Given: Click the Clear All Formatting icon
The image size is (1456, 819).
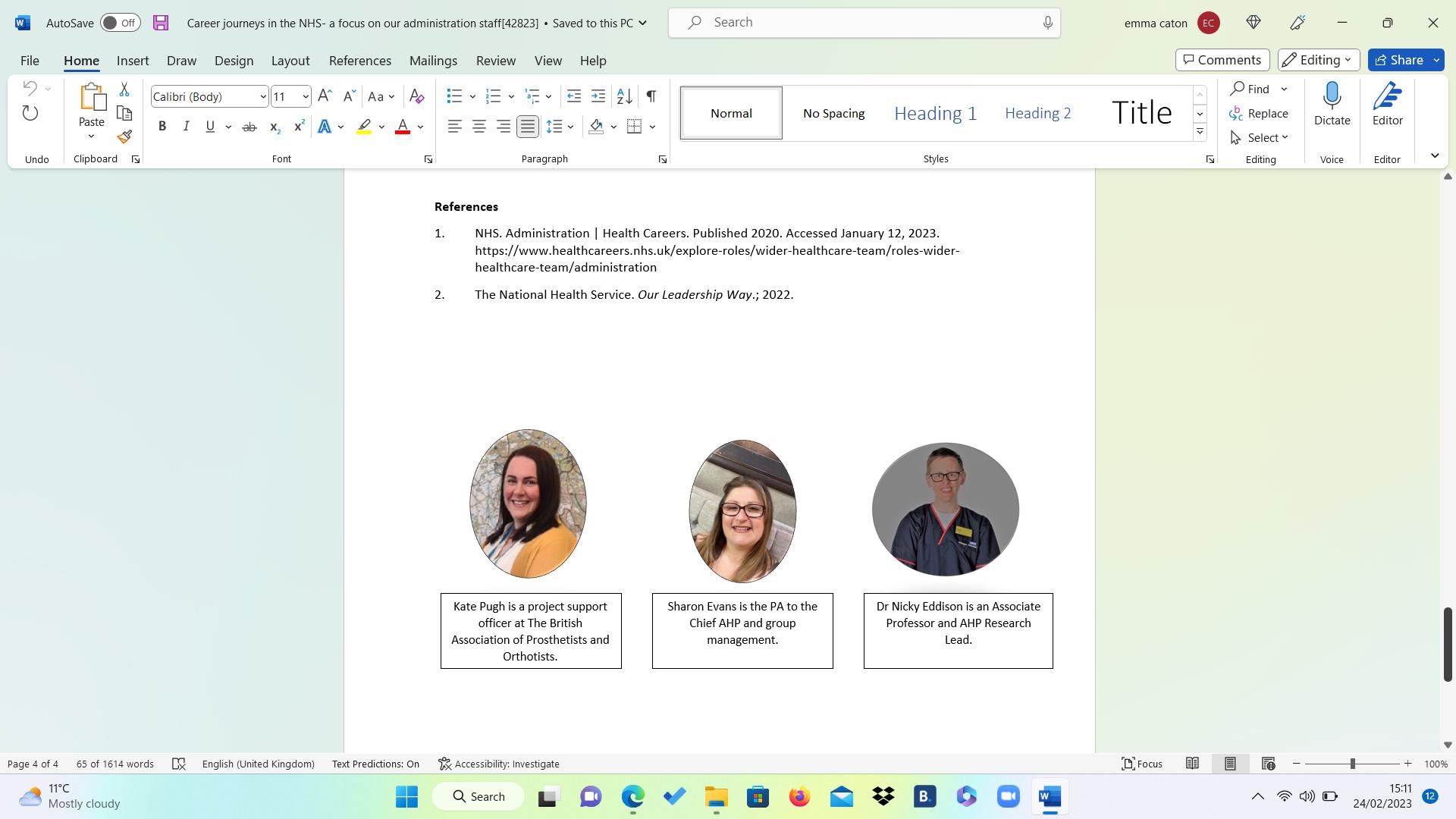Looking at the screenshot, I should [x=416, y=96].
